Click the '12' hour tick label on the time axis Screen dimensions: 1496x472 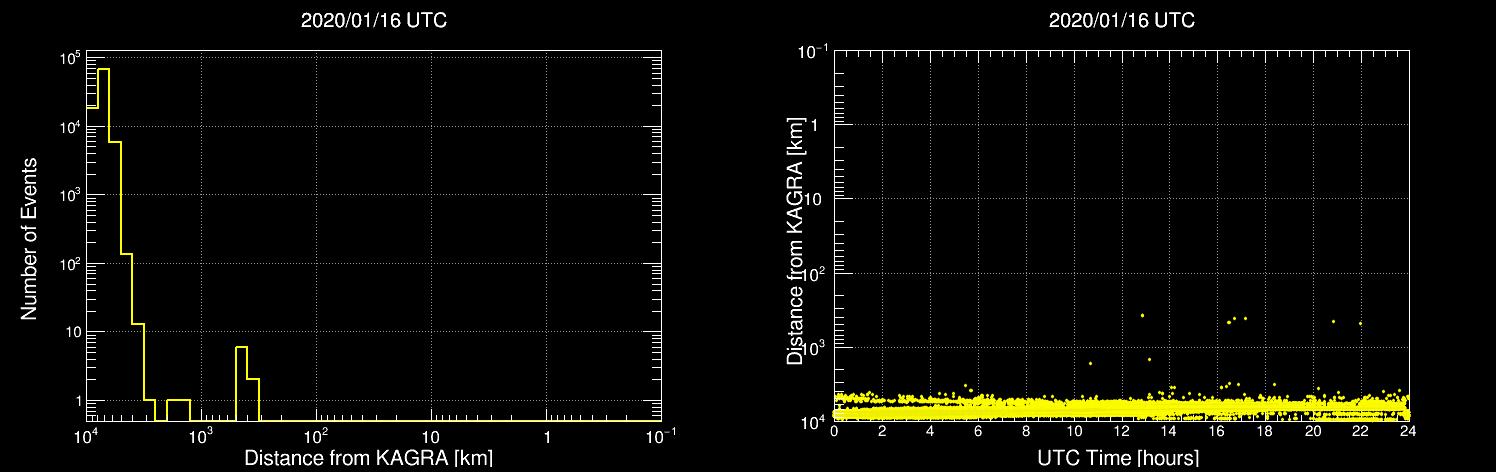click(1121, 433)
